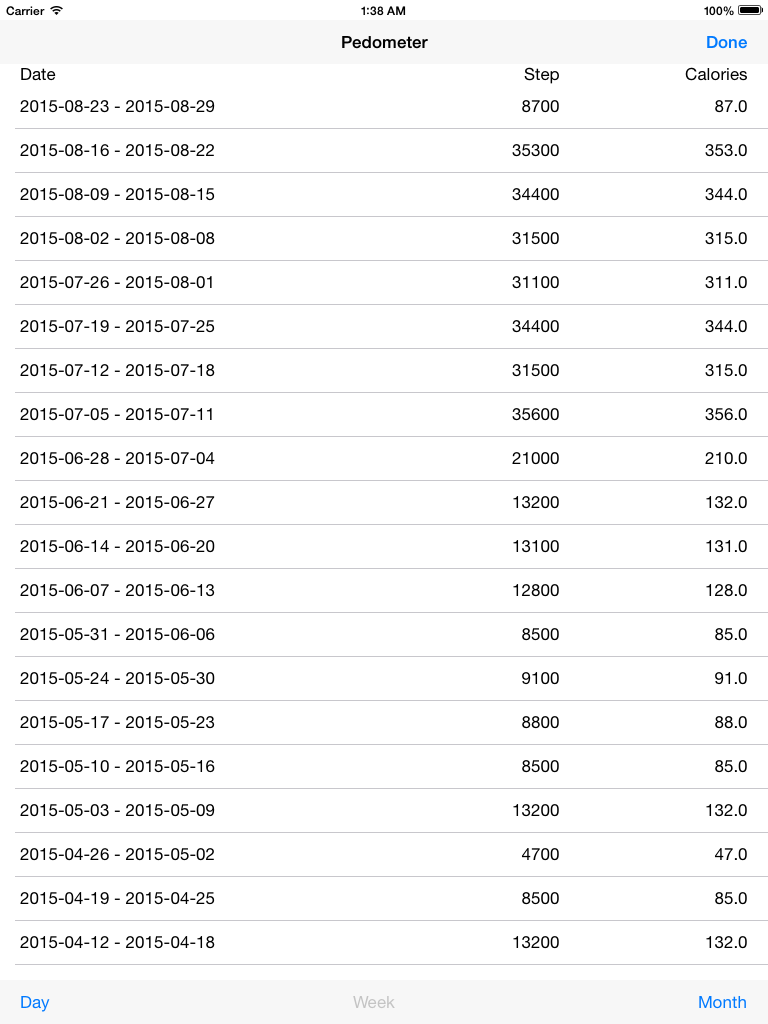Choose the 2015-07-26 - 2015-08-01 row
Screen dimensions: 768x1024
click(x=384, y=283)
